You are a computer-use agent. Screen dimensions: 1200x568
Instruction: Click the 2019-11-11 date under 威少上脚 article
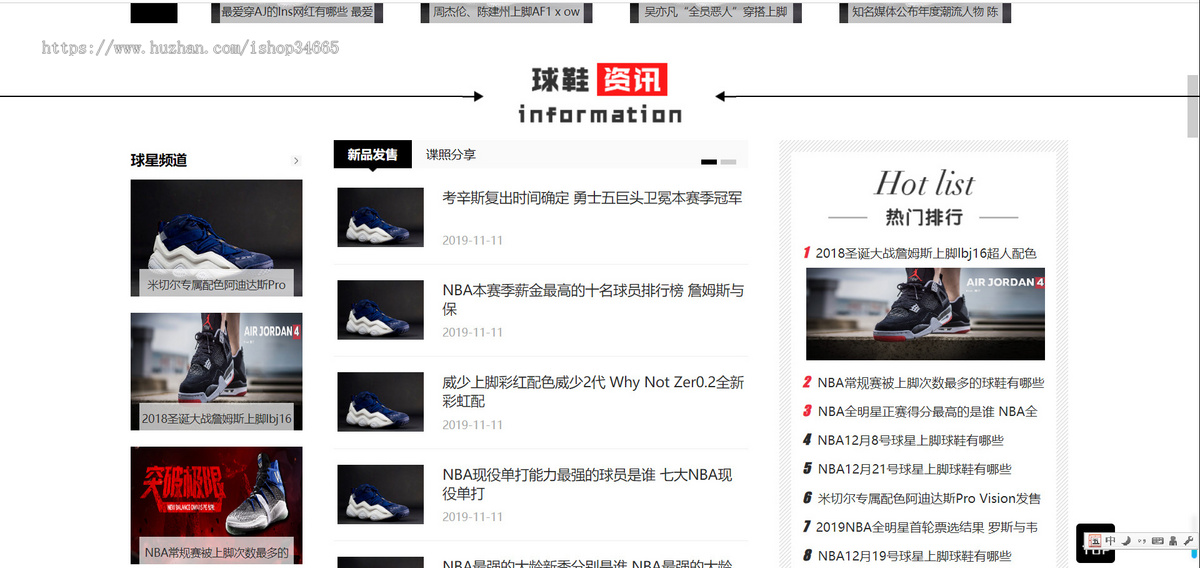[472, 425]
